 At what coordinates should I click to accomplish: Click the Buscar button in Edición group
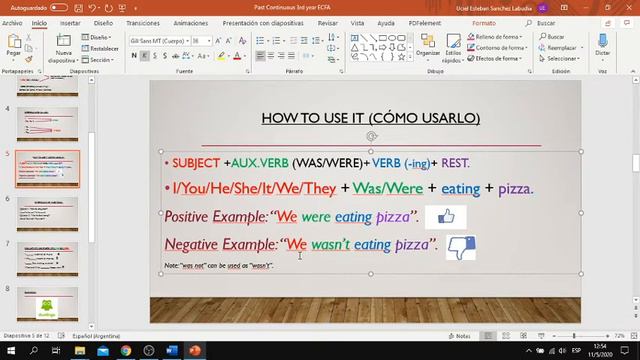point(552,37)
